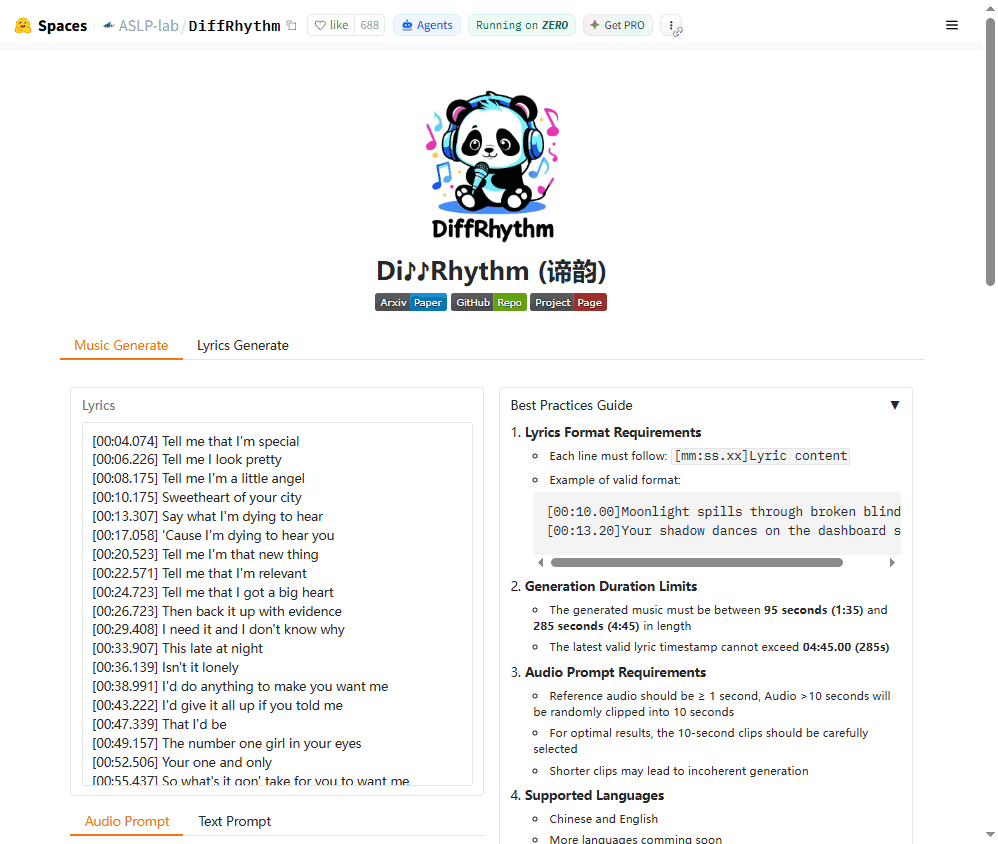Open the Project Page badge
The width and height of the screenshot is (998, 844).
(568, 302)
